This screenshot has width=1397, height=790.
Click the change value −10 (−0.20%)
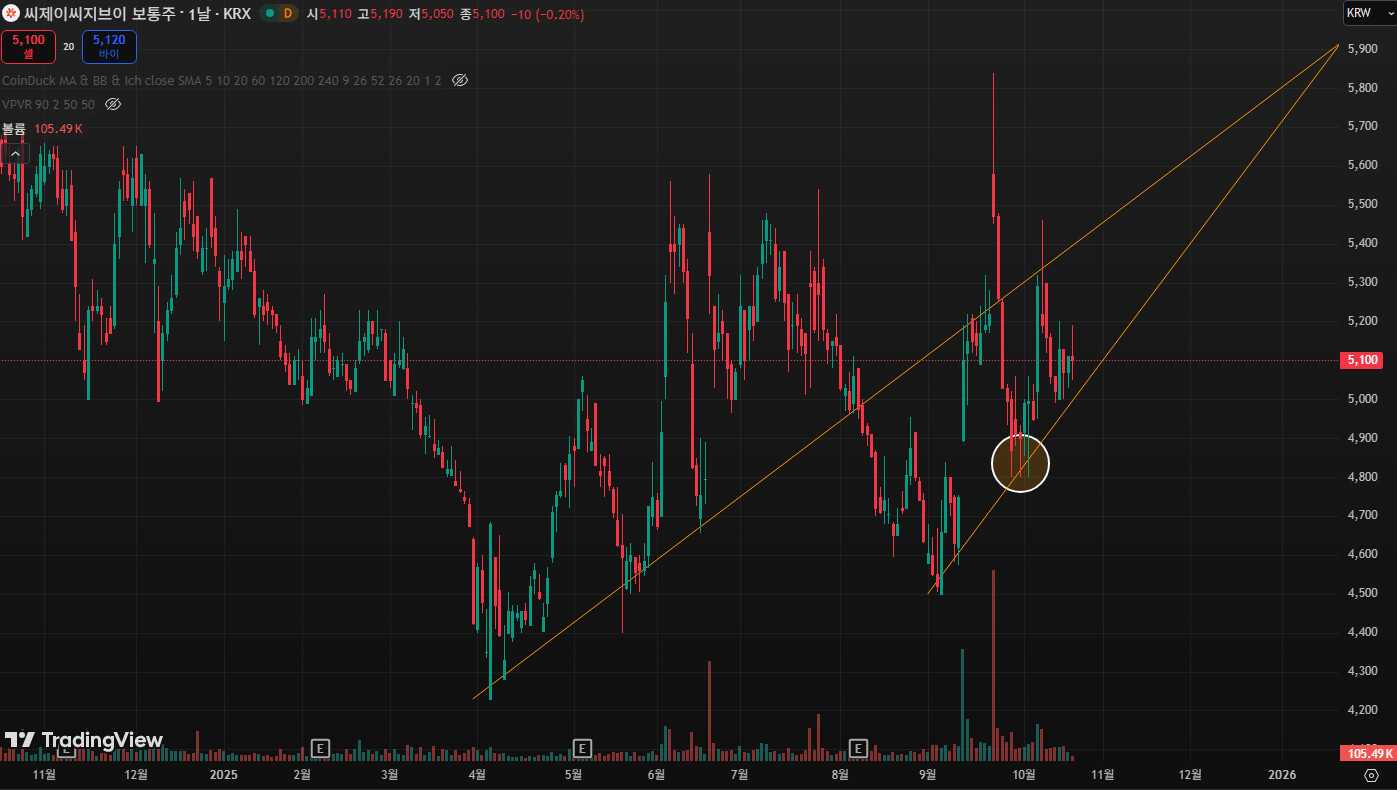tap(547, 14)
